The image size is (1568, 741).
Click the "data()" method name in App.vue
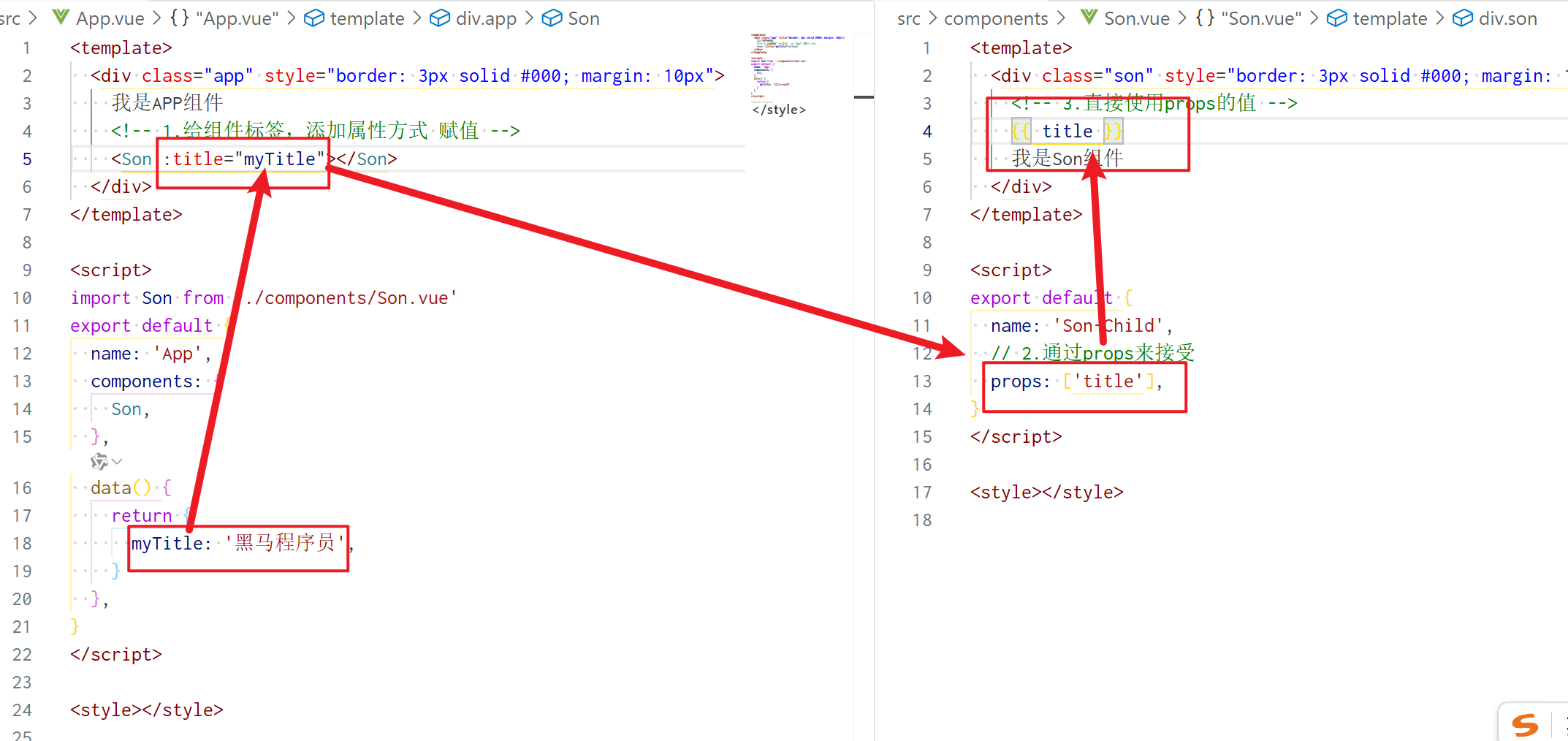click(x=121, y=488)
